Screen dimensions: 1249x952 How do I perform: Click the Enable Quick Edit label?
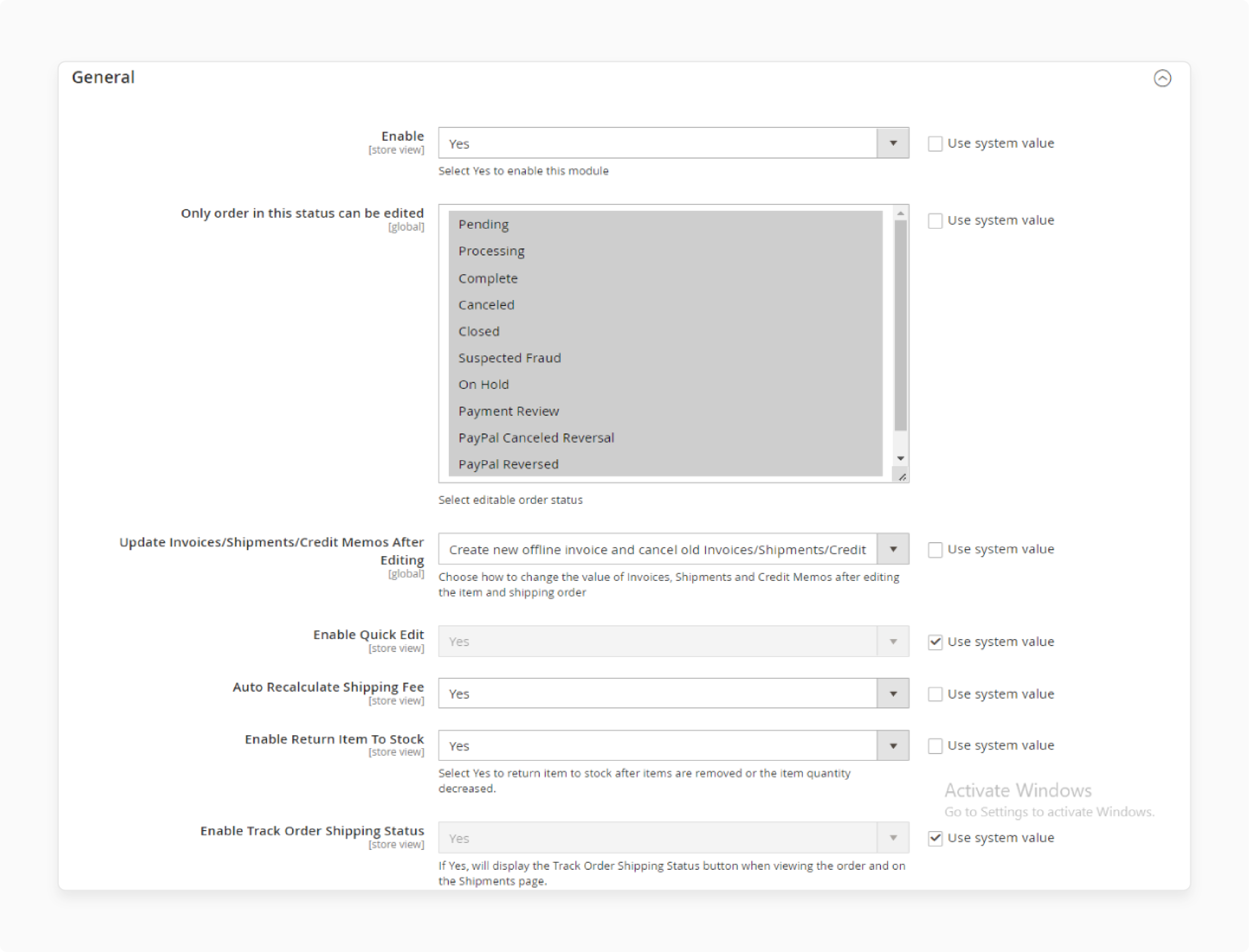[x=368, y=635]
